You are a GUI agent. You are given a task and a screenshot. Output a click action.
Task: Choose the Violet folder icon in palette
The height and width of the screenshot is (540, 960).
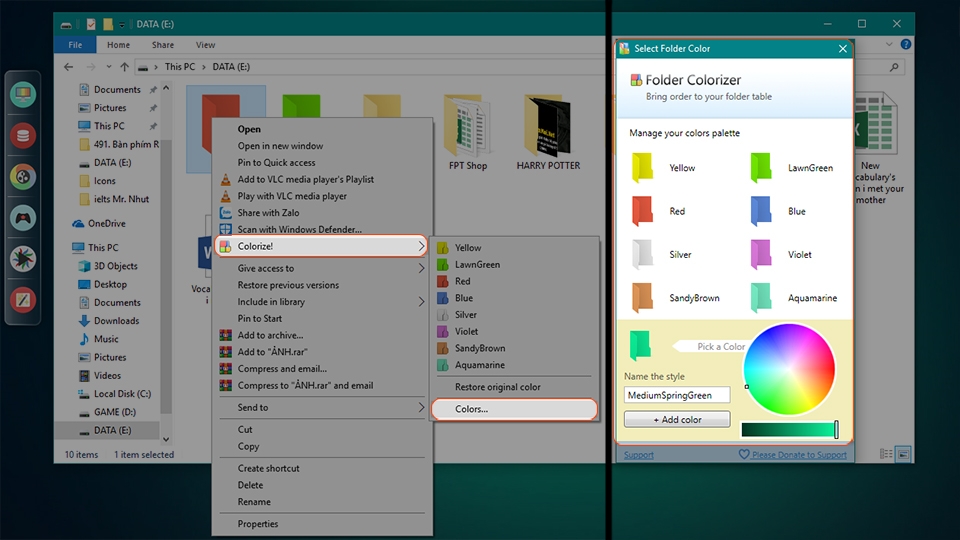click(x=761, y=254)
